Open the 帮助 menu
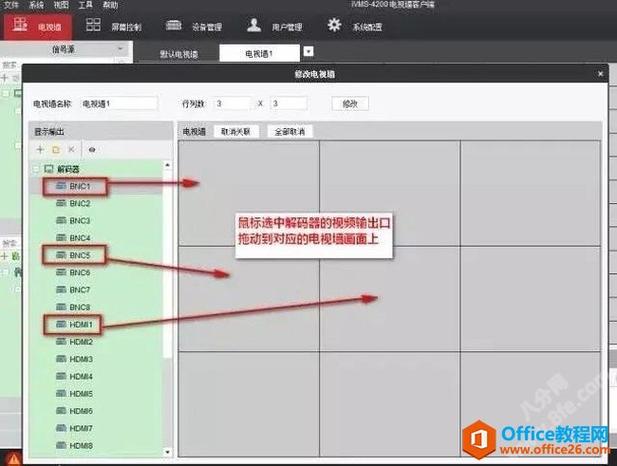617x466 pixels. [110, 5]
